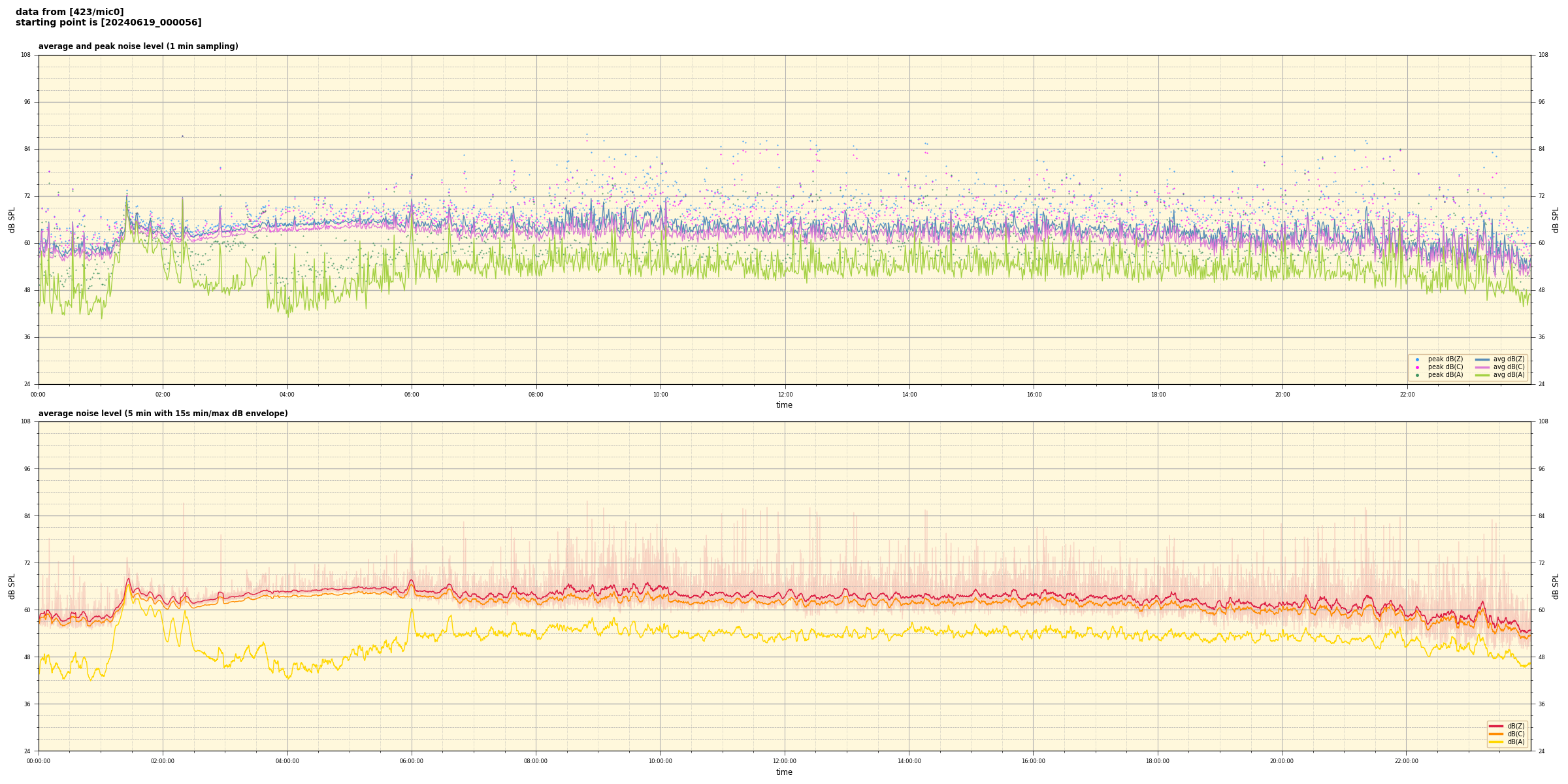The image size is (1568, 784).
Task: Click the avg dB(C) pink legend line
Action: (x=1482, y=367)
